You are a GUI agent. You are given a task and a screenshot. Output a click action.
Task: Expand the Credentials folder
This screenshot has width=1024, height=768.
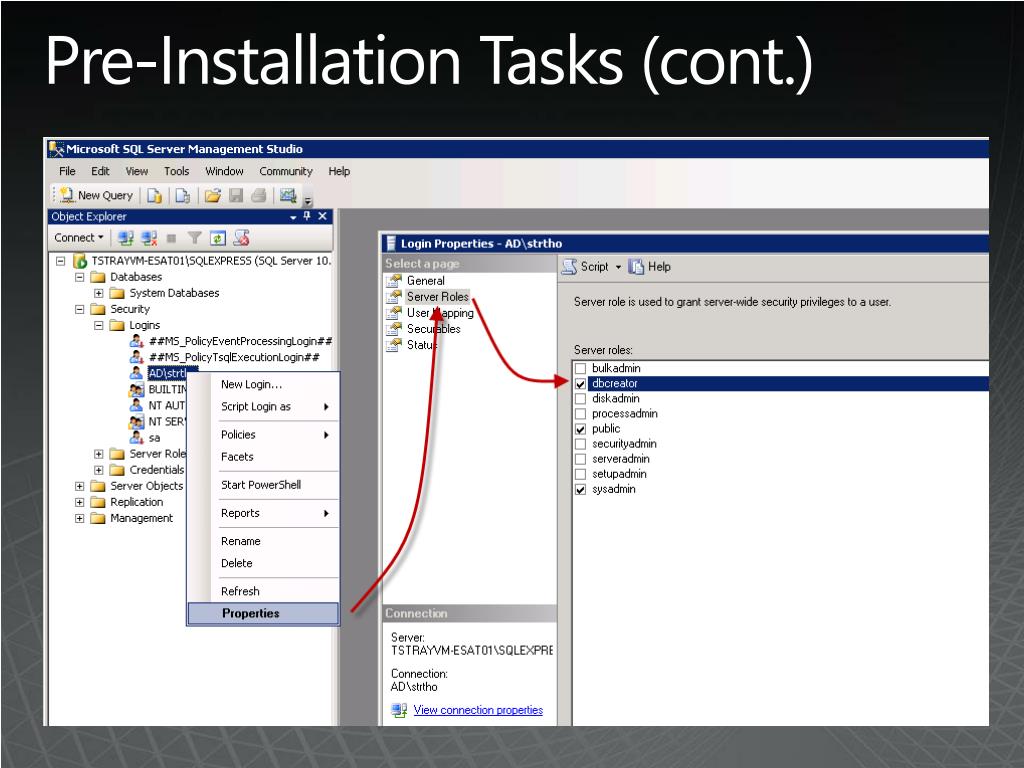pyautogui.click(x=99, y=470)
